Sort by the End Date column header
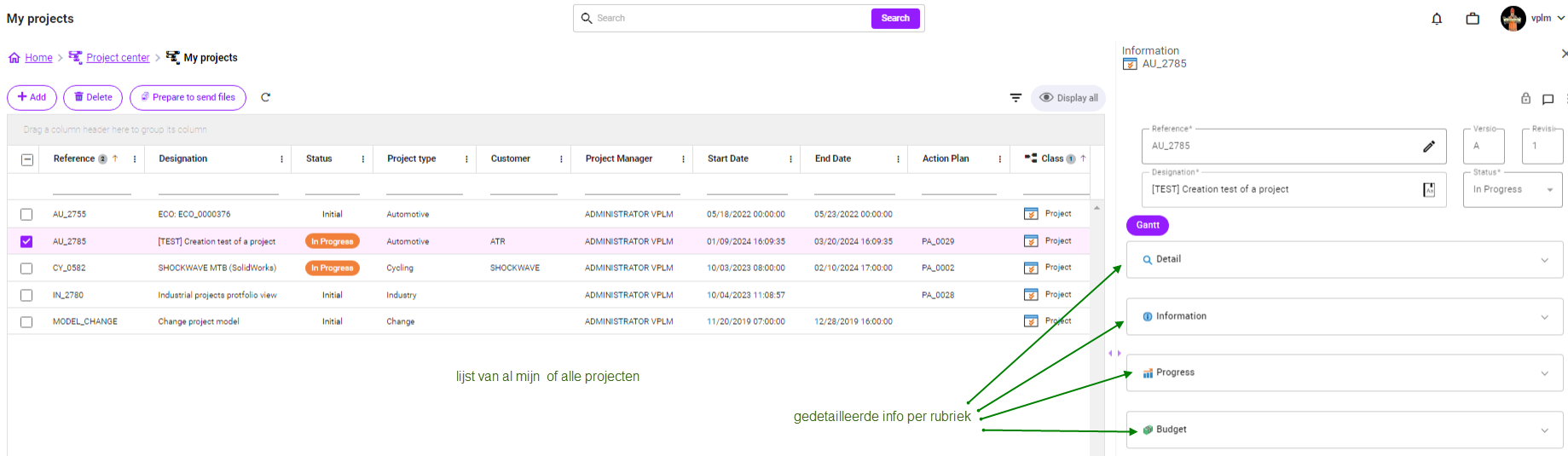This screenshot has width=1568, height=456. coord(832,159)
